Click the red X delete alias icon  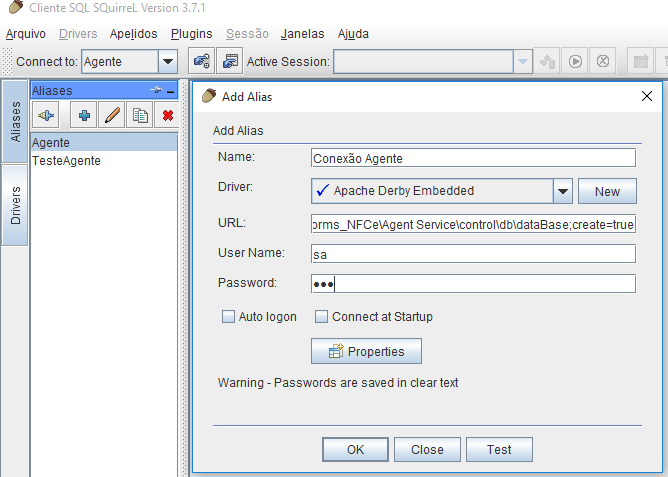[168, 115]
